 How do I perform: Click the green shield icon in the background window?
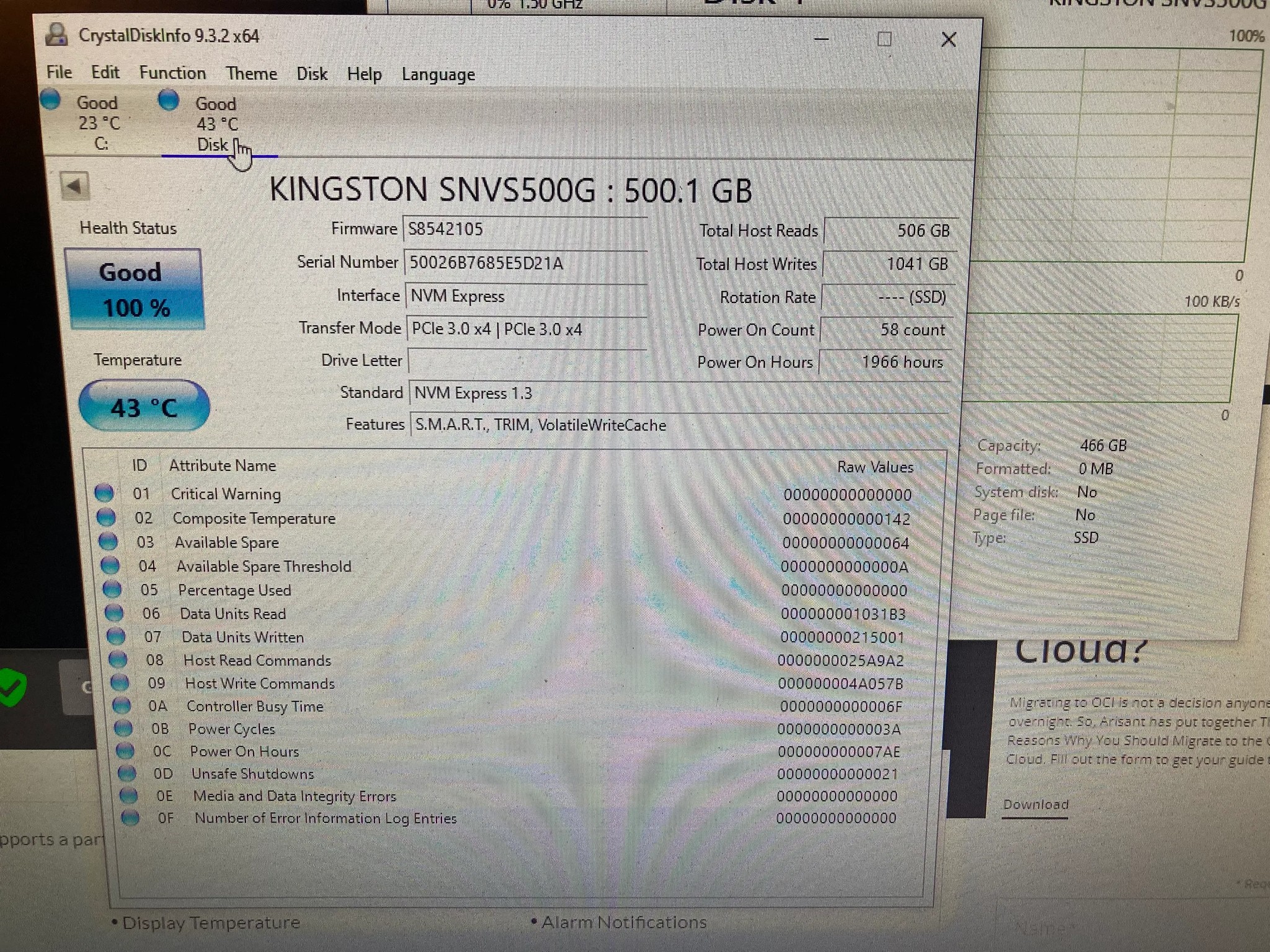click(12, 687)
